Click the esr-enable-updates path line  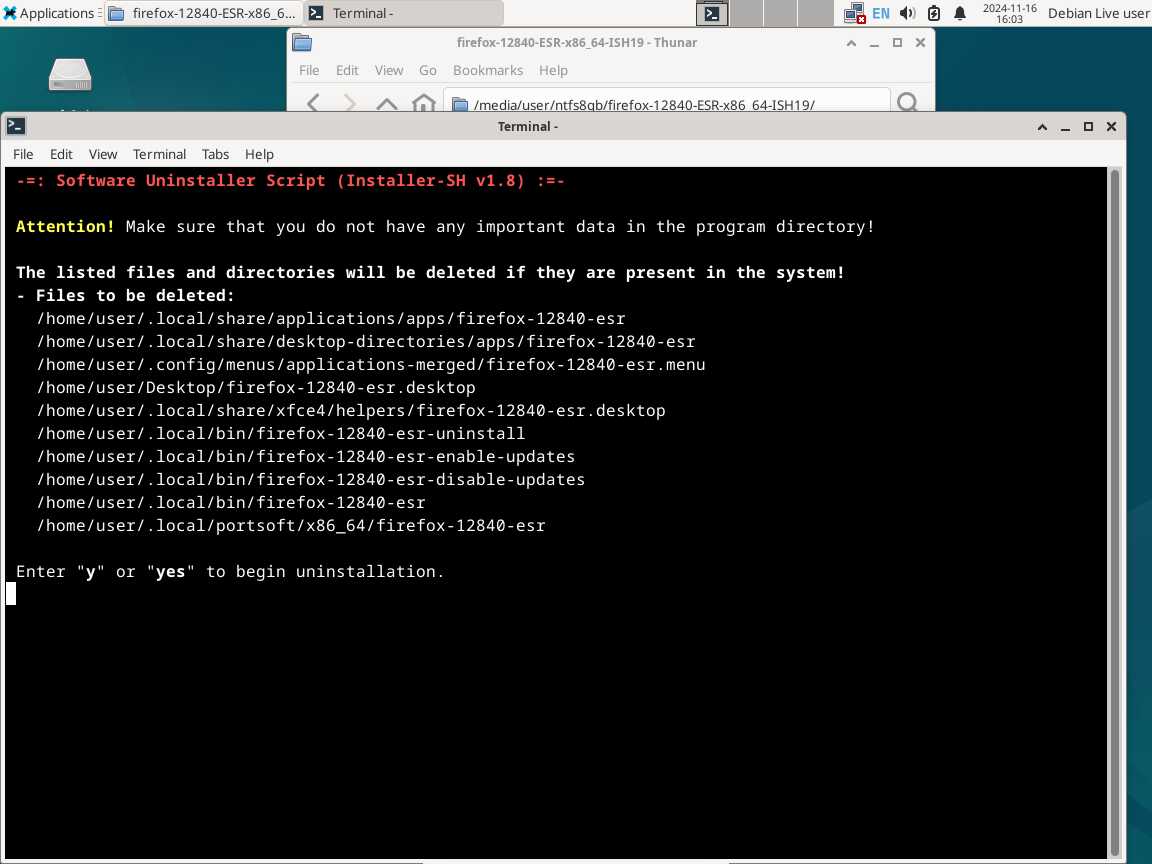click(x=306, y=456)
